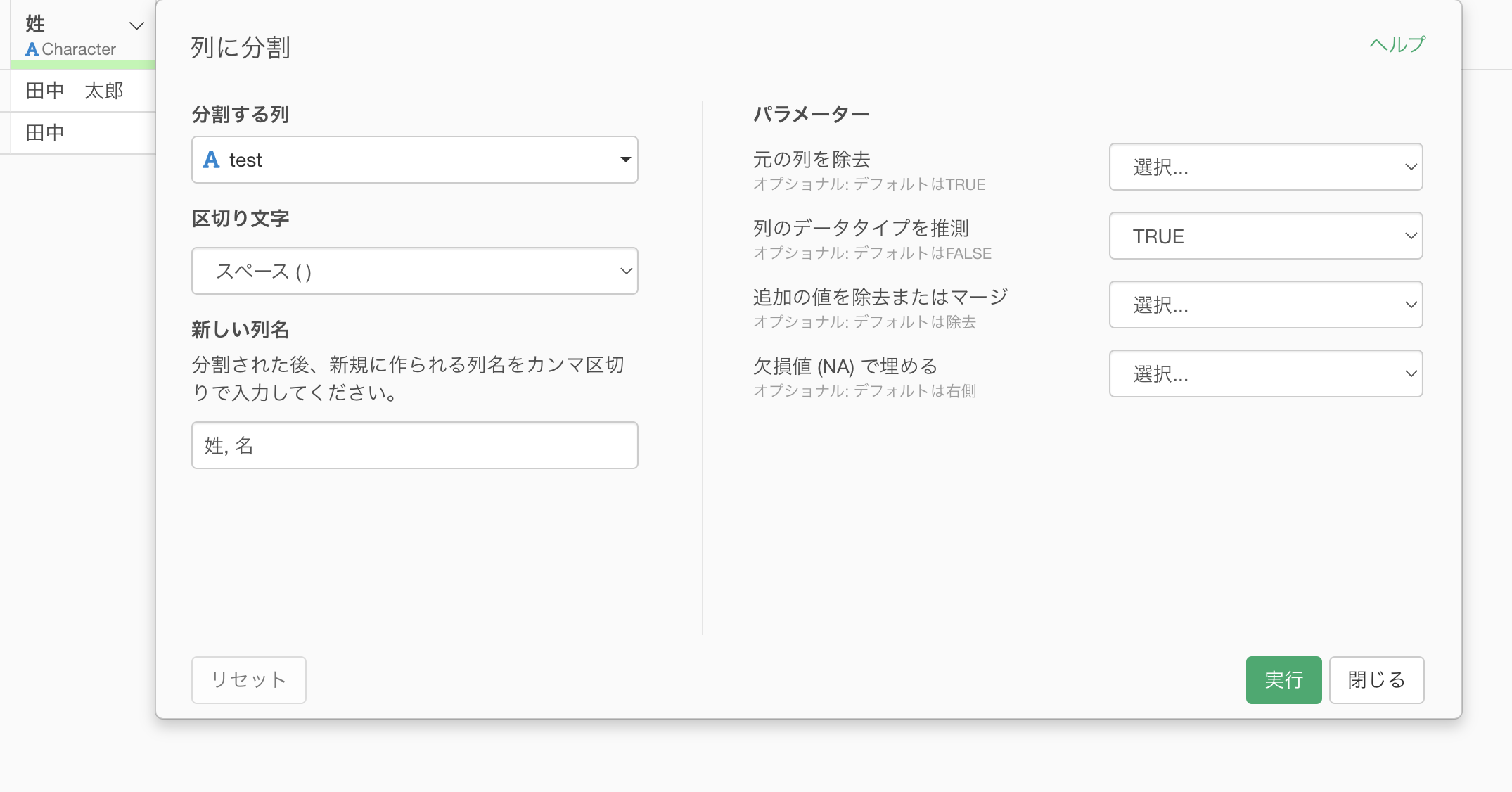Click the caret arrow on test column selector
This screenshot has height=792, width=1512.
tap(625, 160)
